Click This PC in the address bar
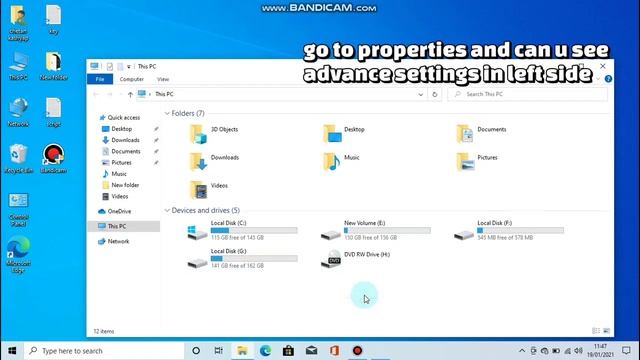The height and width of the screenshot is (360, 640). [164, 94]
